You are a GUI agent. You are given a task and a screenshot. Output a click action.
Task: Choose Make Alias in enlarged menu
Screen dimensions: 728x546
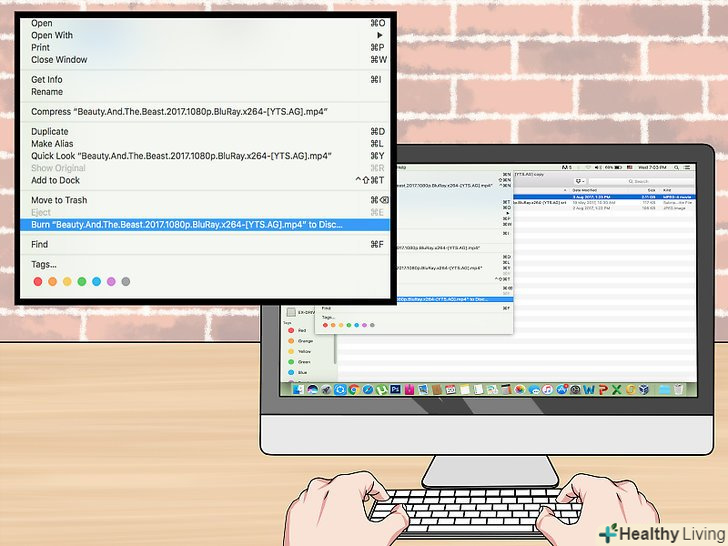pyautogui.click(x=205, y=144)
